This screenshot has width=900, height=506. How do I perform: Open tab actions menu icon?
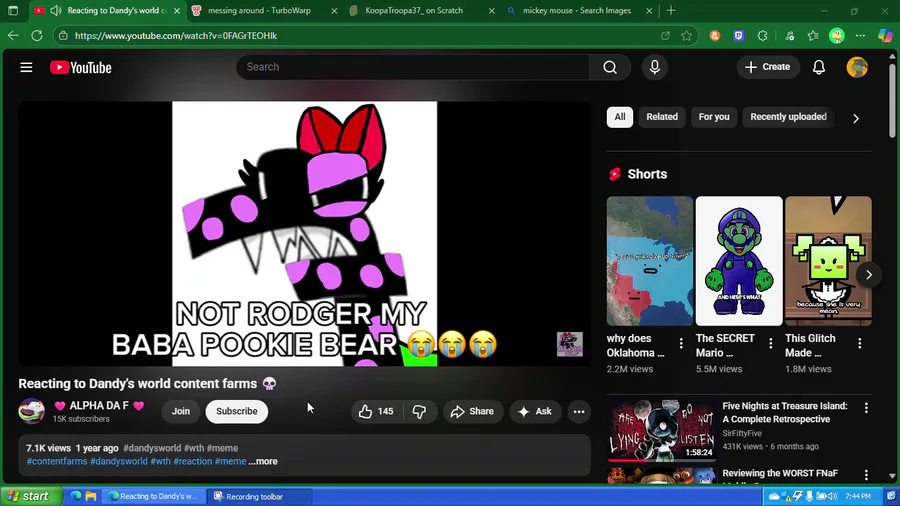tap(13, 10)
